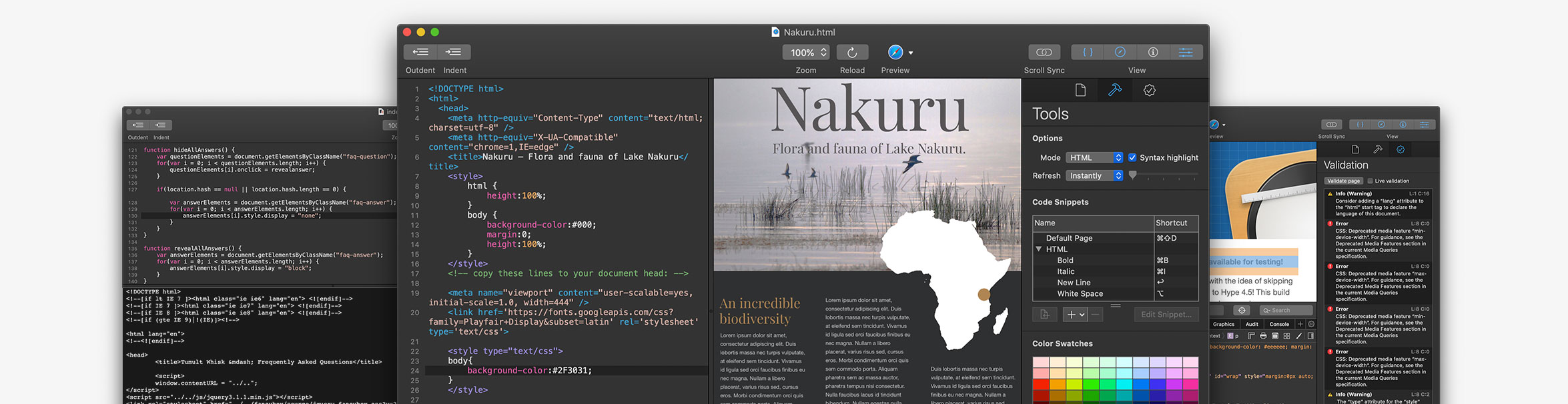
Task: Click the Safari Preview browser icon
Action: tap(895, 52)
